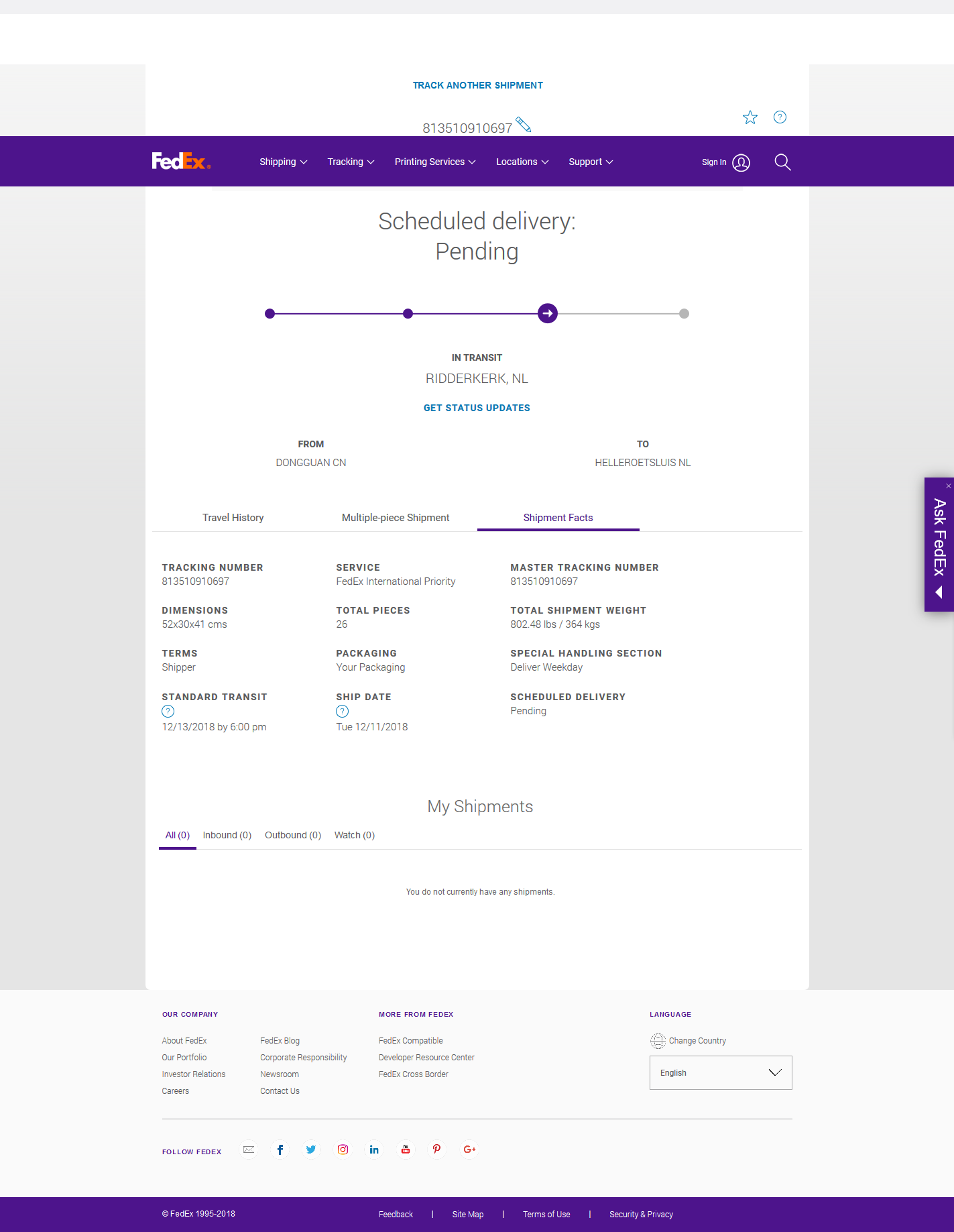Open the search magnifier icon
Screen dimensions: 954x1232
[782, 162]
